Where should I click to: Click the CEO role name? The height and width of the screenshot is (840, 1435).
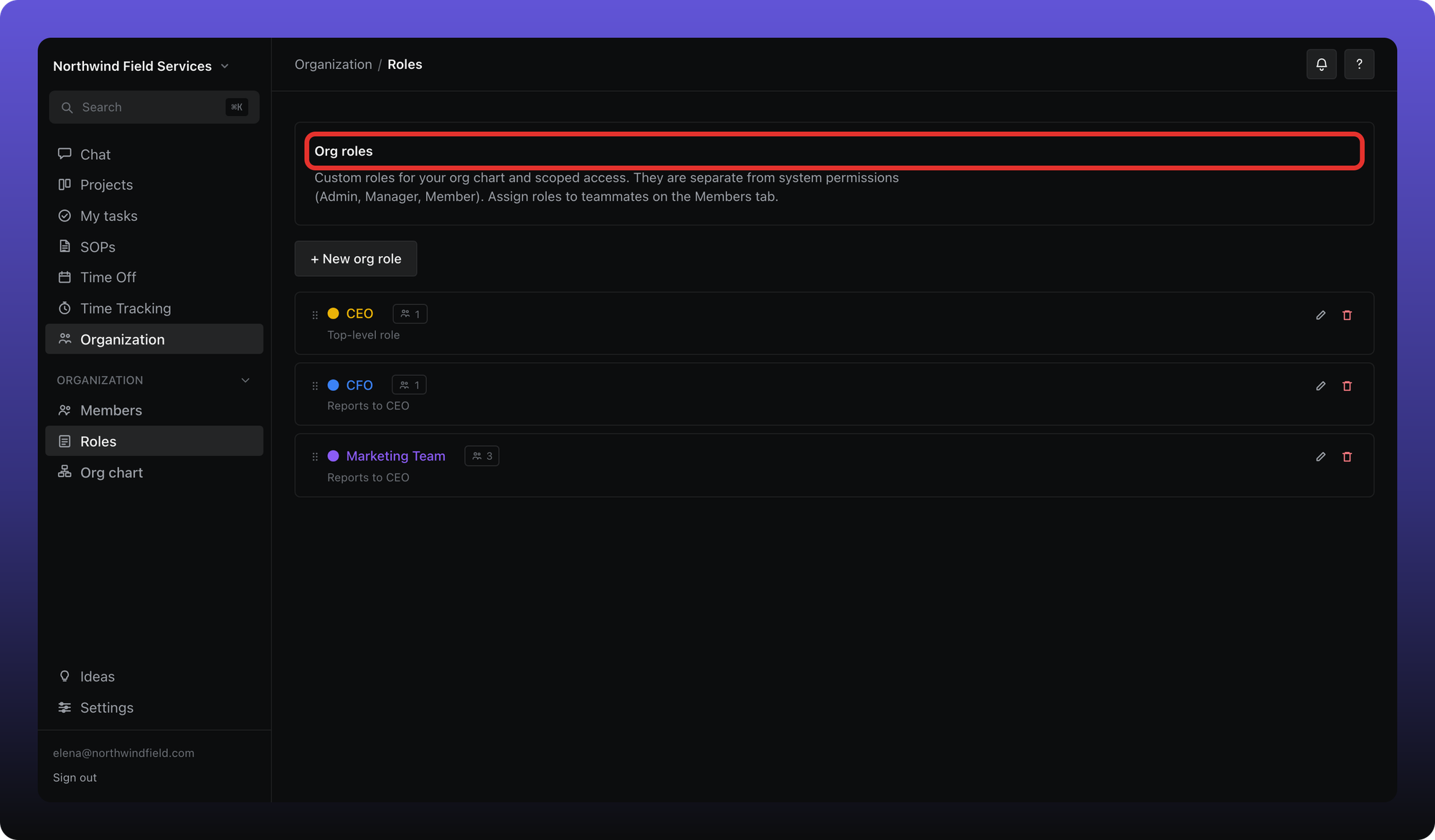click(359, 313)
